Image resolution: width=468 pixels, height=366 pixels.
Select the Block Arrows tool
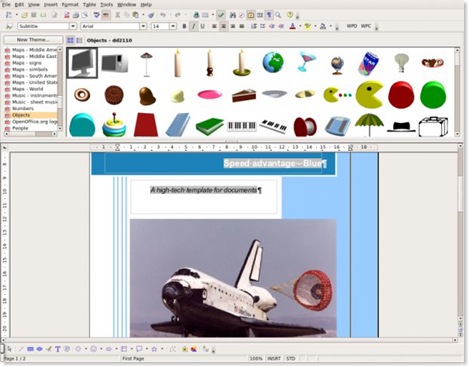point(109,349)
